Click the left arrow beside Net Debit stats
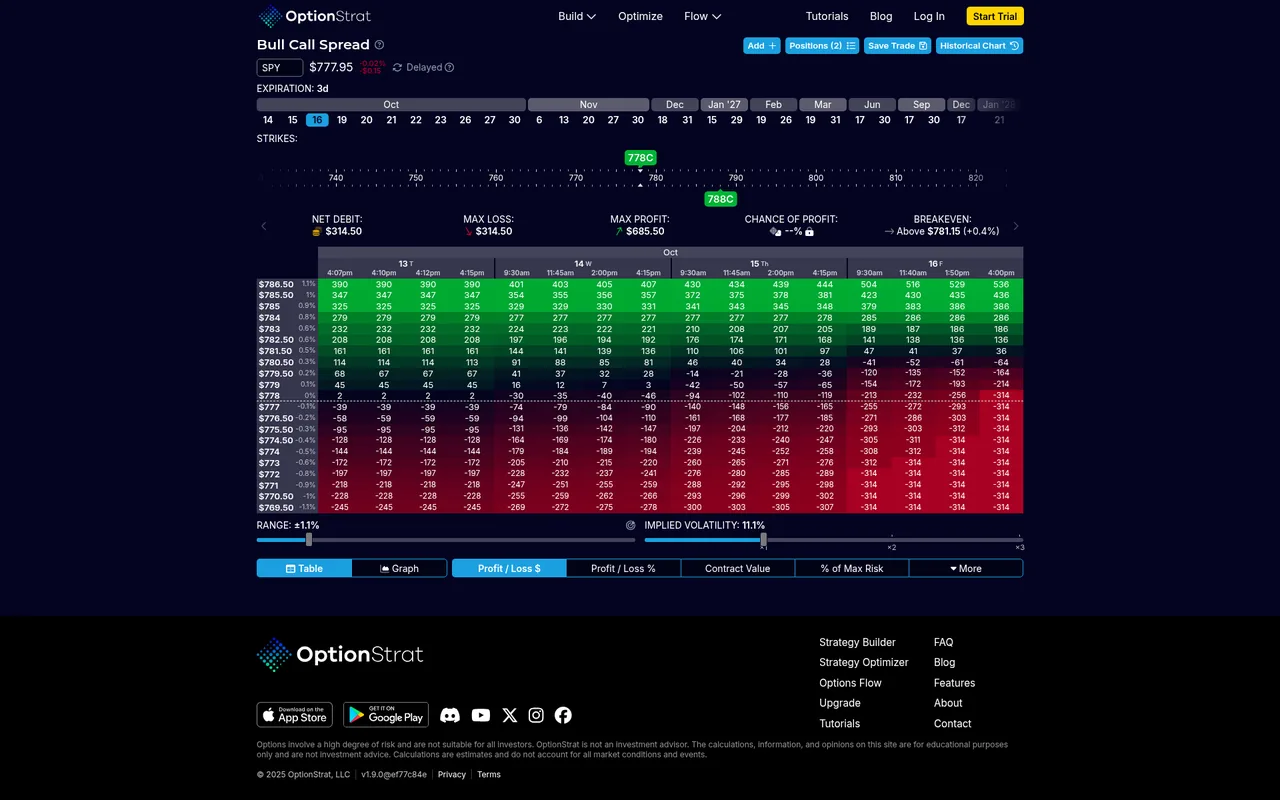 264,226
